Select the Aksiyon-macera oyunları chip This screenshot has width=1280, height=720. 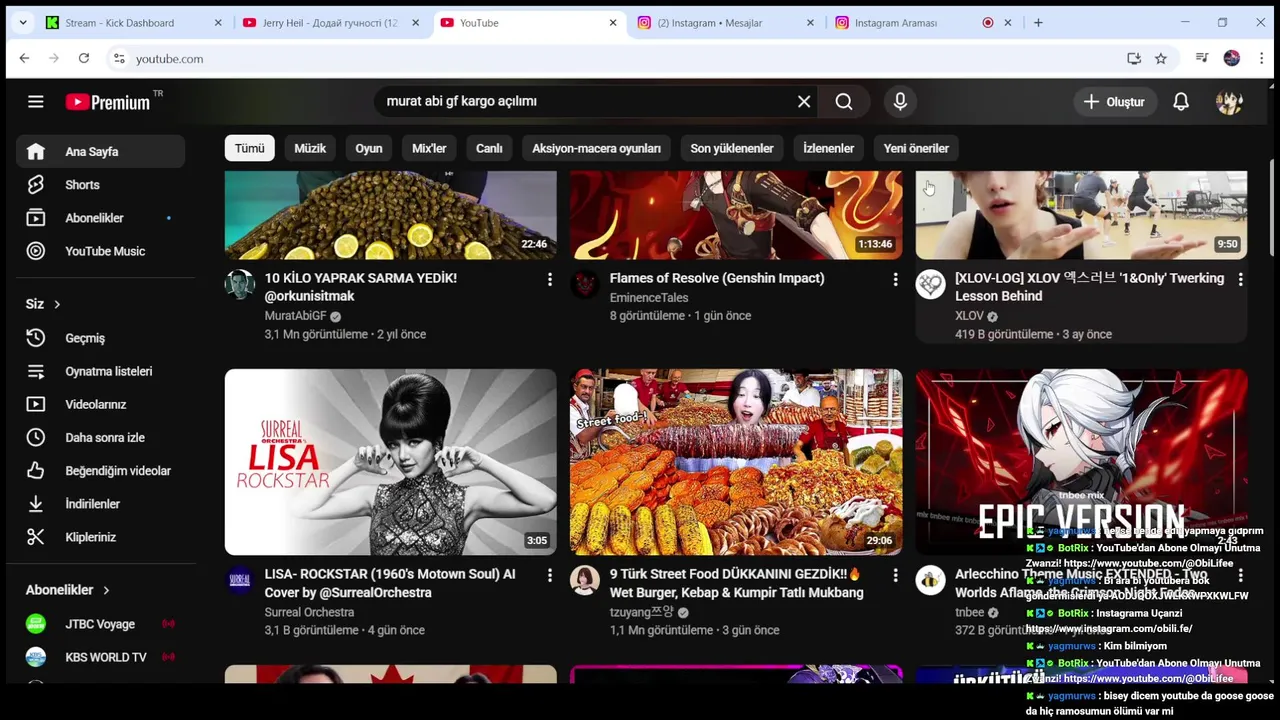596,148
